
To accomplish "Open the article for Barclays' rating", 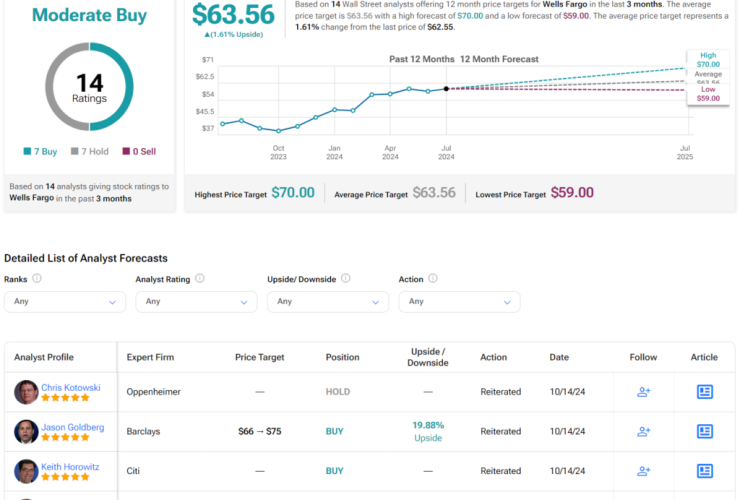I will (705, 431).
